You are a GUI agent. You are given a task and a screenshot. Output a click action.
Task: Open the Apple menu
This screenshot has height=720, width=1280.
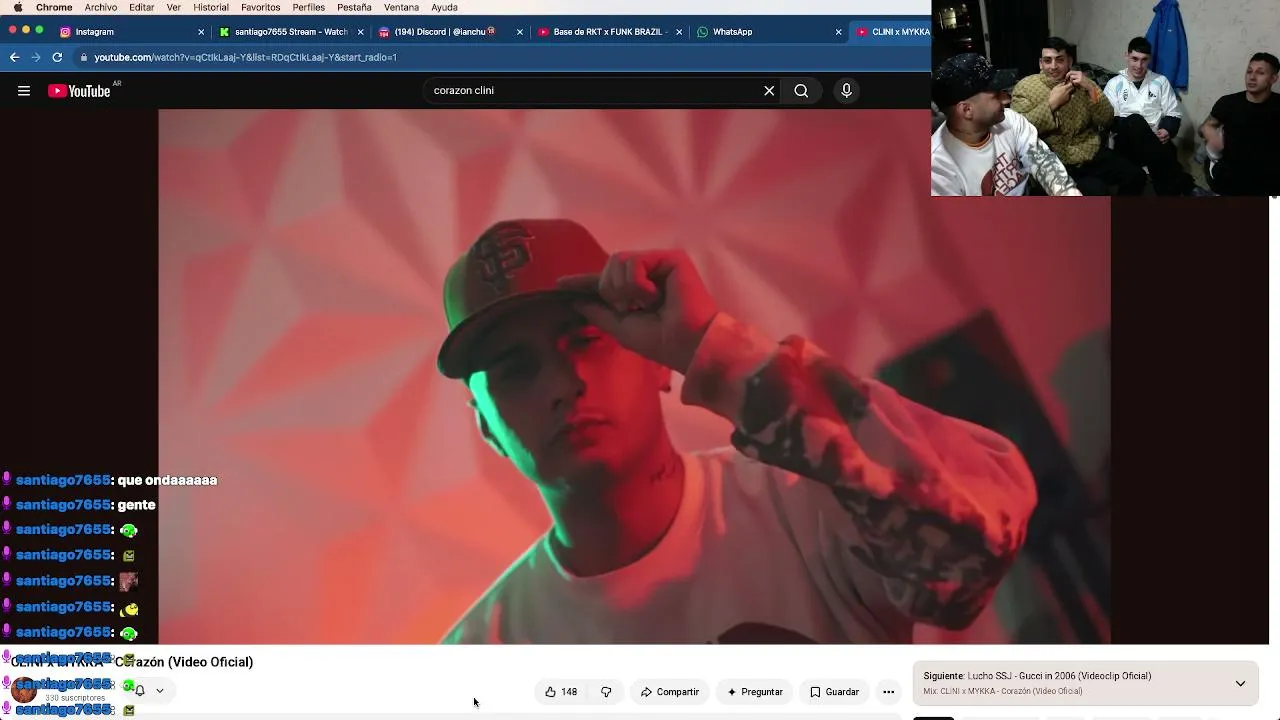click(x=17, y=7)
